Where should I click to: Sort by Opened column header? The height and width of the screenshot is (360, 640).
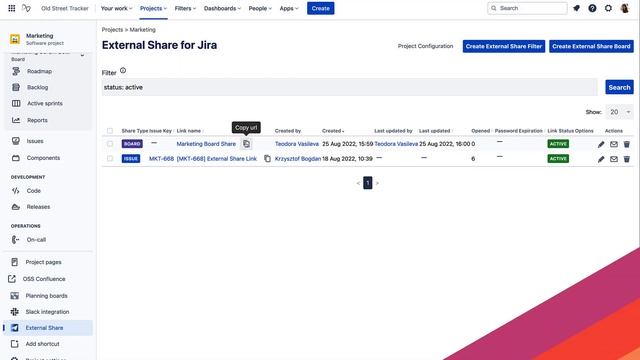(481, 131)
